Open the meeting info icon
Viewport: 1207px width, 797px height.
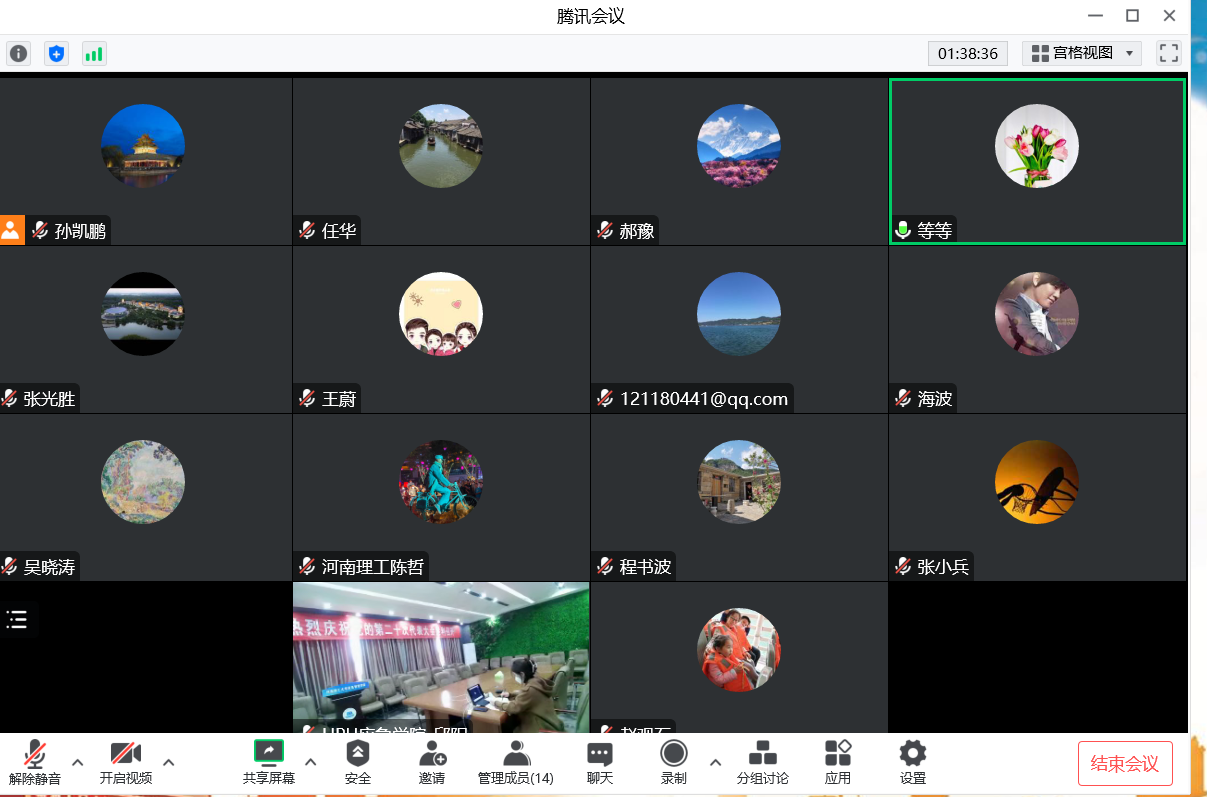(18, 53)
